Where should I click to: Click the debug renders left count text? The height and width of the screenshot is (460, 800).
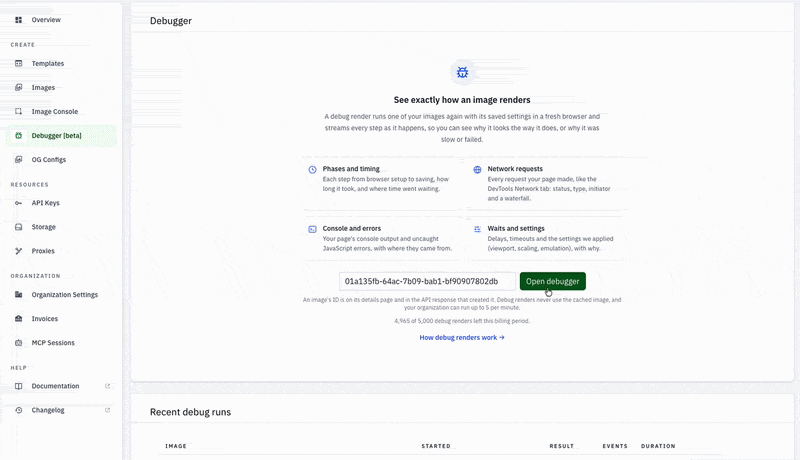coord(462,321)
